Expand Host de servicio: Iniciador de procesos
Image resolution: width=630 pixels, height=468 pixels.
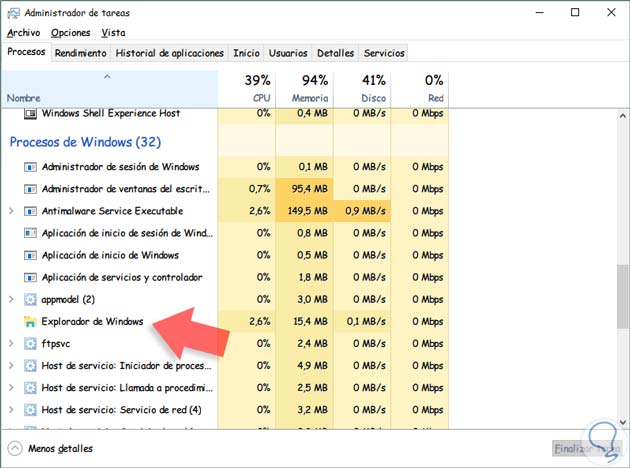pyautogui.click(x=11, y=366)
